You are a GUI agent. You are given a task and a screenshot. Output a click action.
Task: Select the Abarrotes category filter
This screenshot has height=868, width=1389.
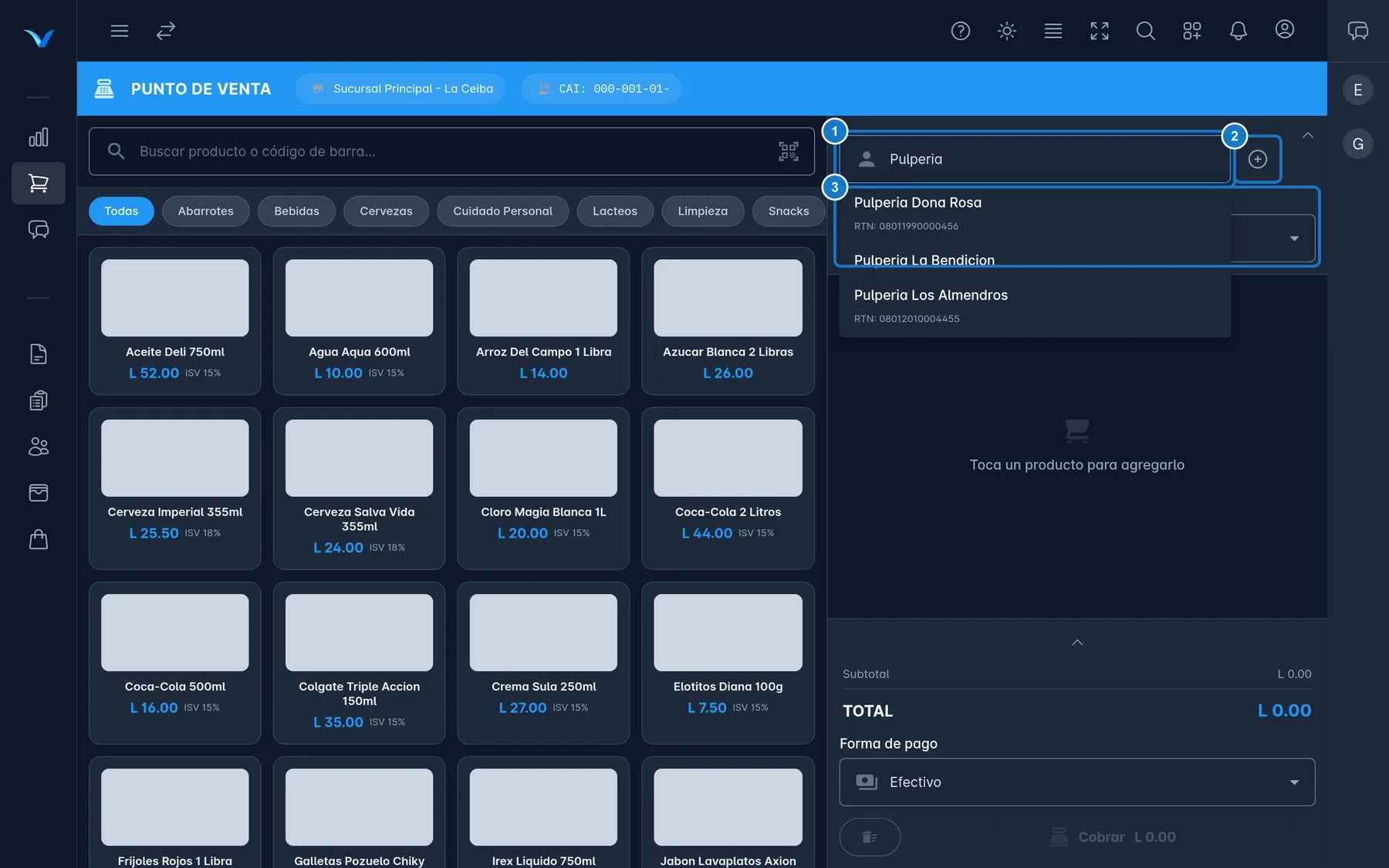point(205,211)
